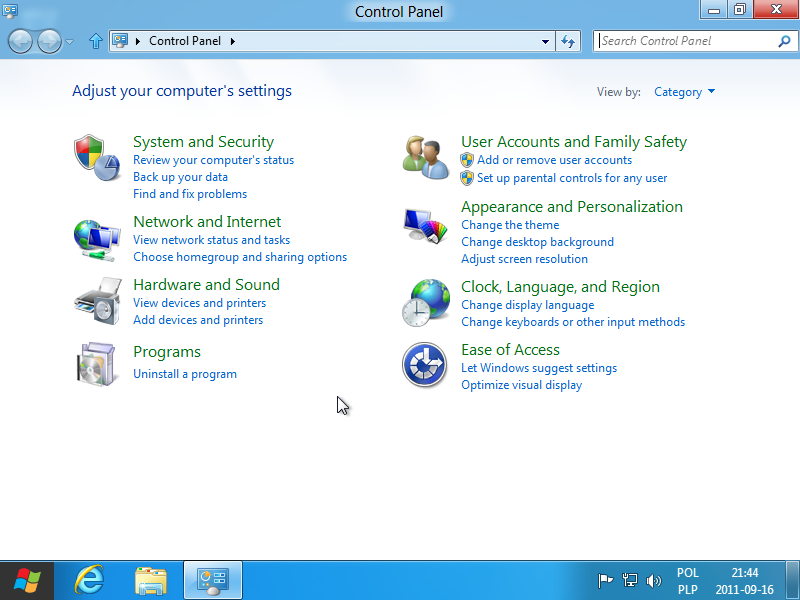The height and width of the screenshot is (600, 800).
Task: Click the taskbar clock showing 21:44
Action: (x=744, y=581)
